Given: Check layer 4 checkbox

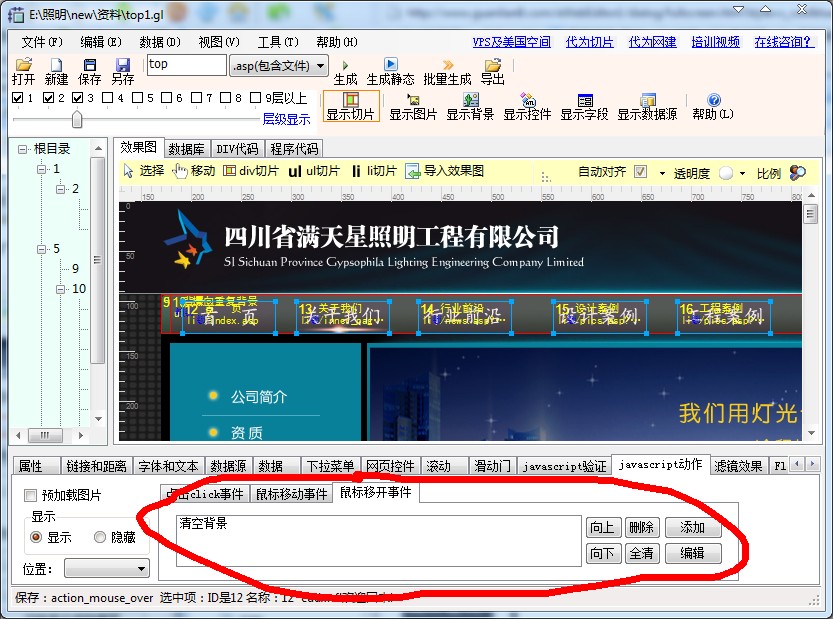Looking at the screenshot, I should tap(107, 98).
